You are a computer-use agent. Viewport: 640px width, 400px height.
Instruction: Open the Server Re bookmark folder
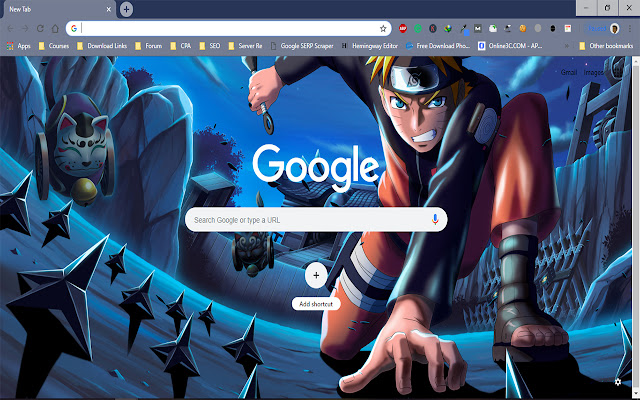[x=245, y=46]
